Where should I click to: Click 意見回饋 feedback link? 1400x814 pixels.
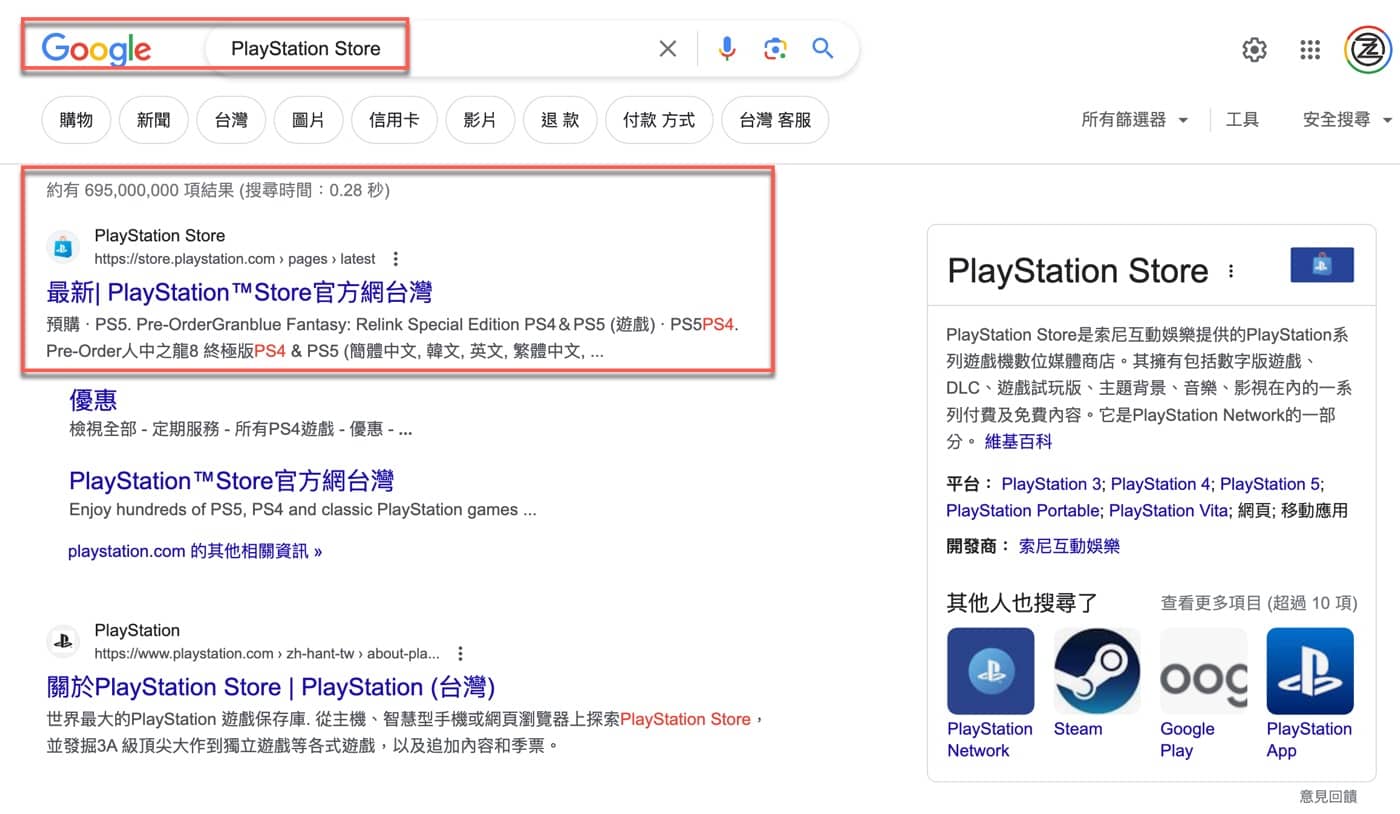[x=1328, y=796]
